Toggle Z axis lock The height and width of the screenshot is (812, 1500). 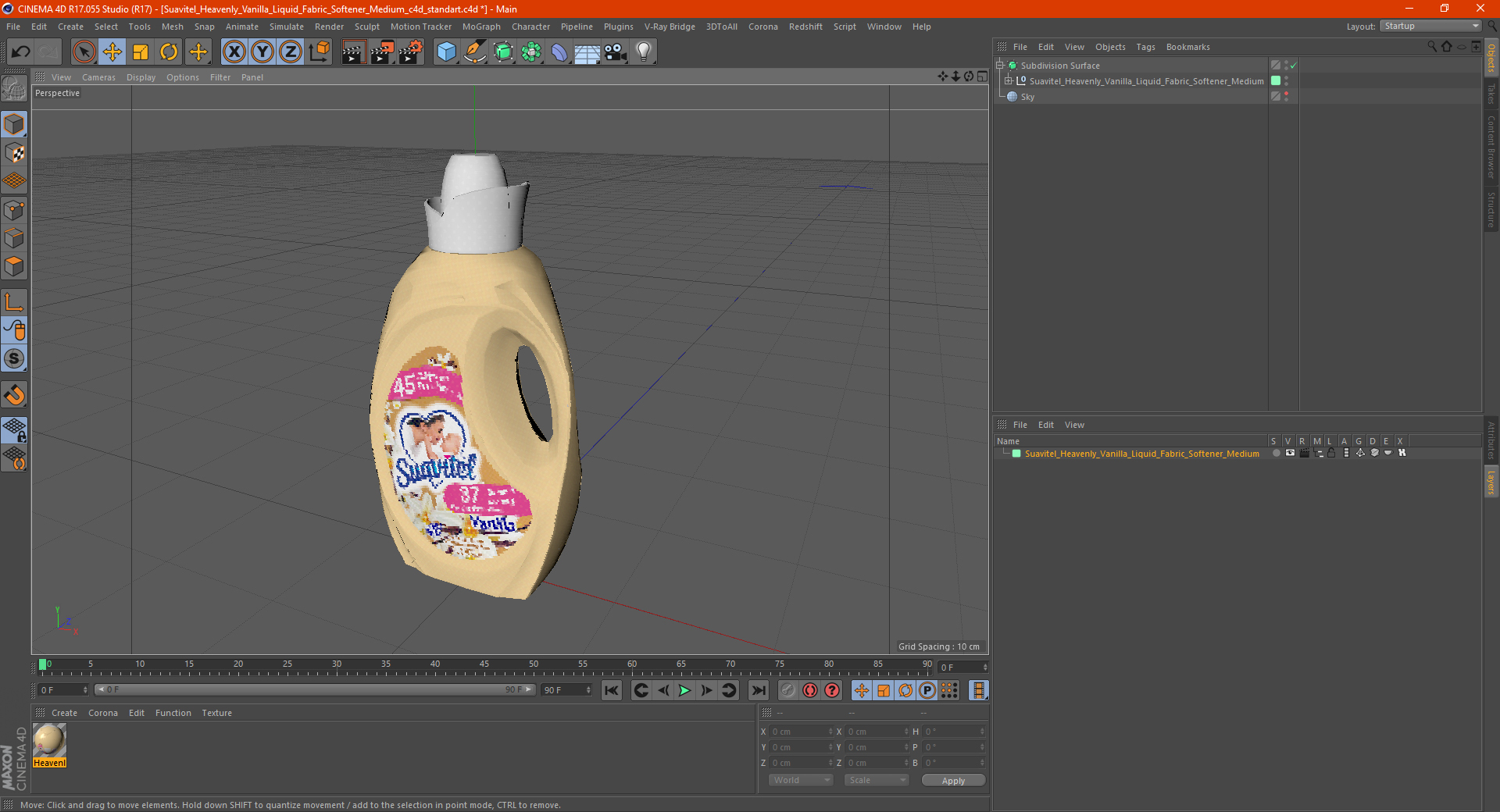291,52
